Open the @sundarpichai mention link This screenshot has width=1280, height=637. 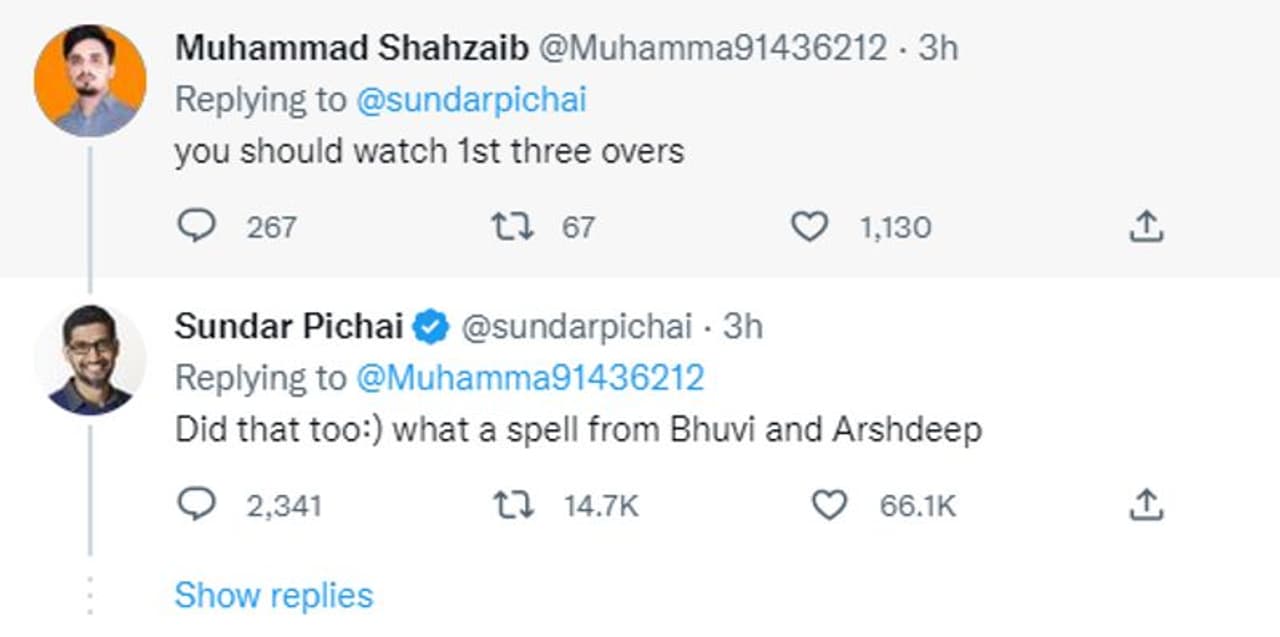tap(471, 99)
